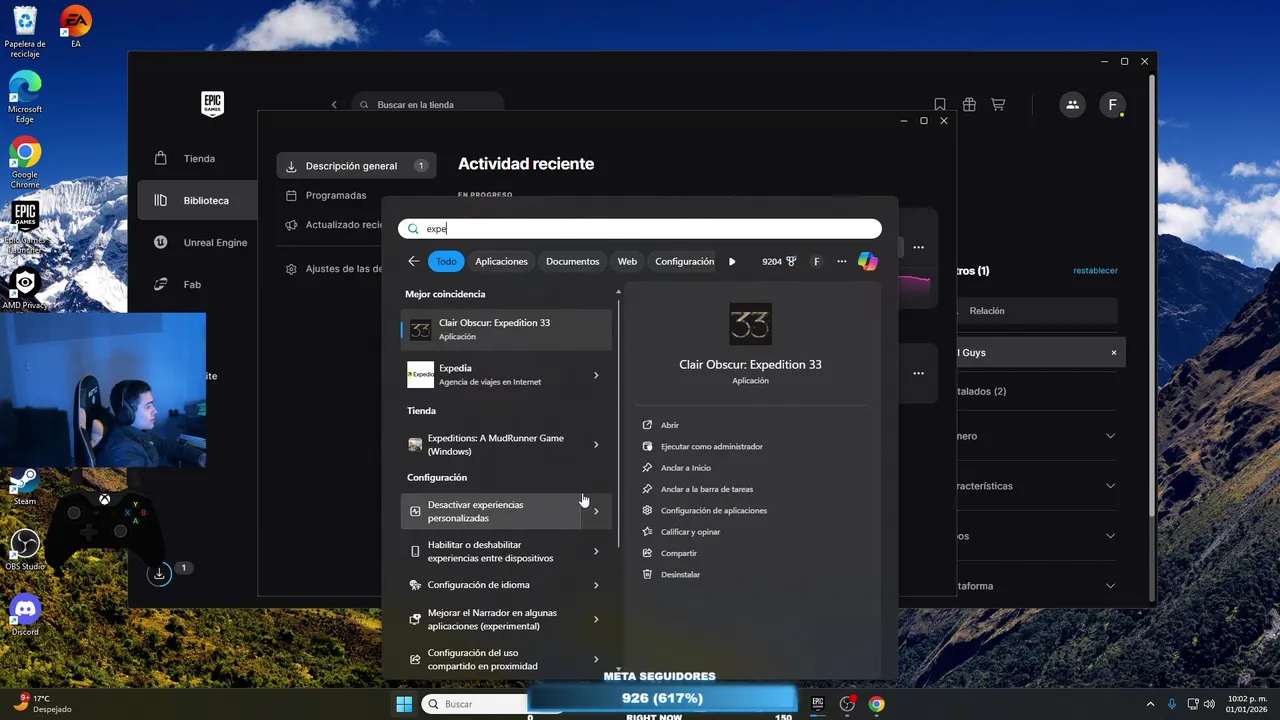Open the EA desktop shortcut
This screenshot has width=1280, height=720.
(x=76, y=27)
